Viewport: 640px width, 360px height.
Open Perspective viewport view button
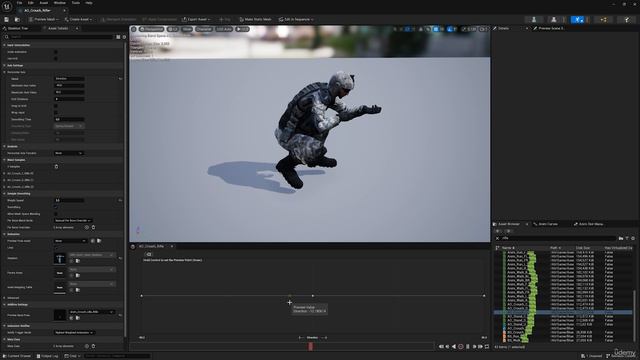pos(152,29)
